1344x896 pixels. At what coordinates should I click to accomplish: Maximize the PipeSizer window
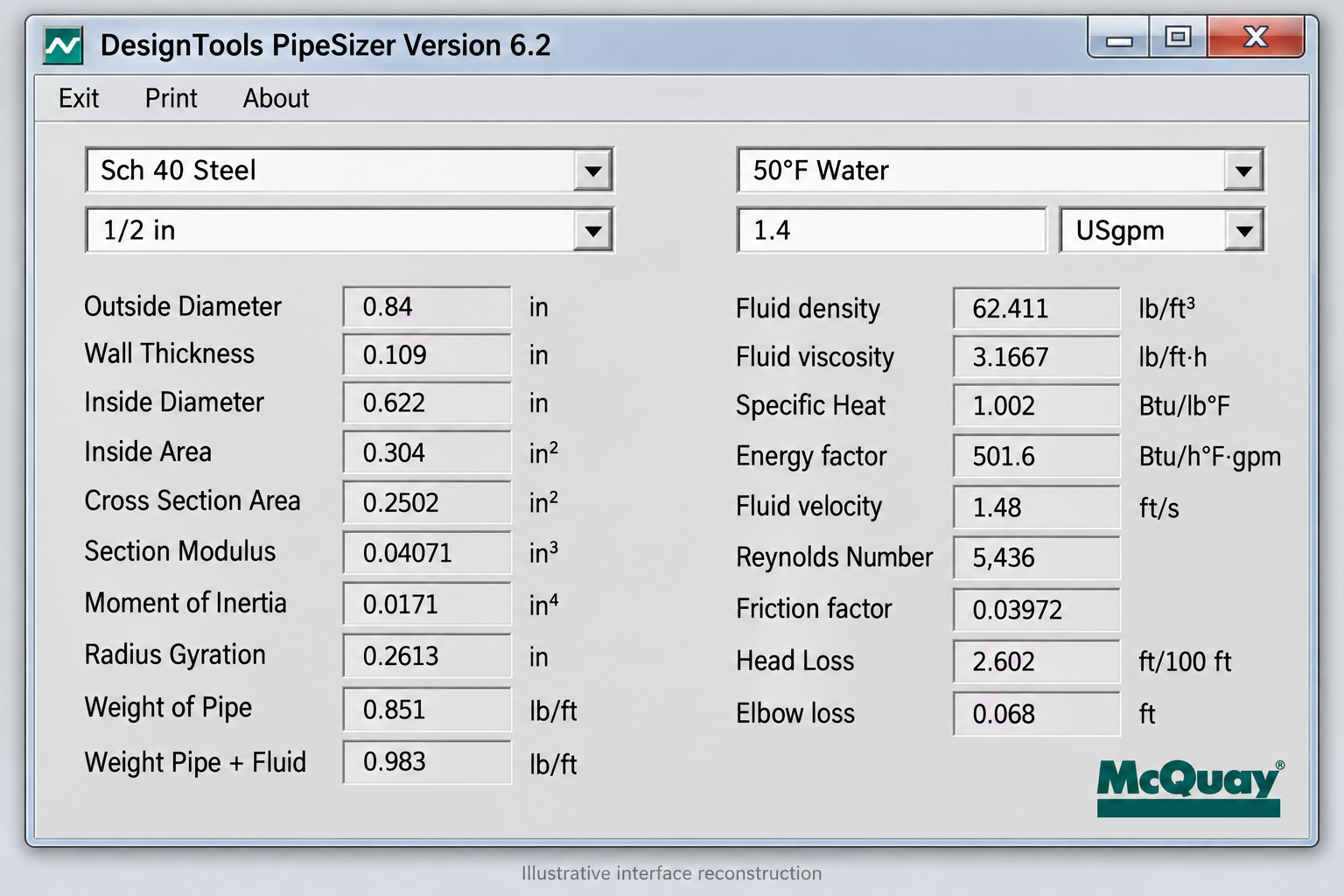tap(1178, 38)
